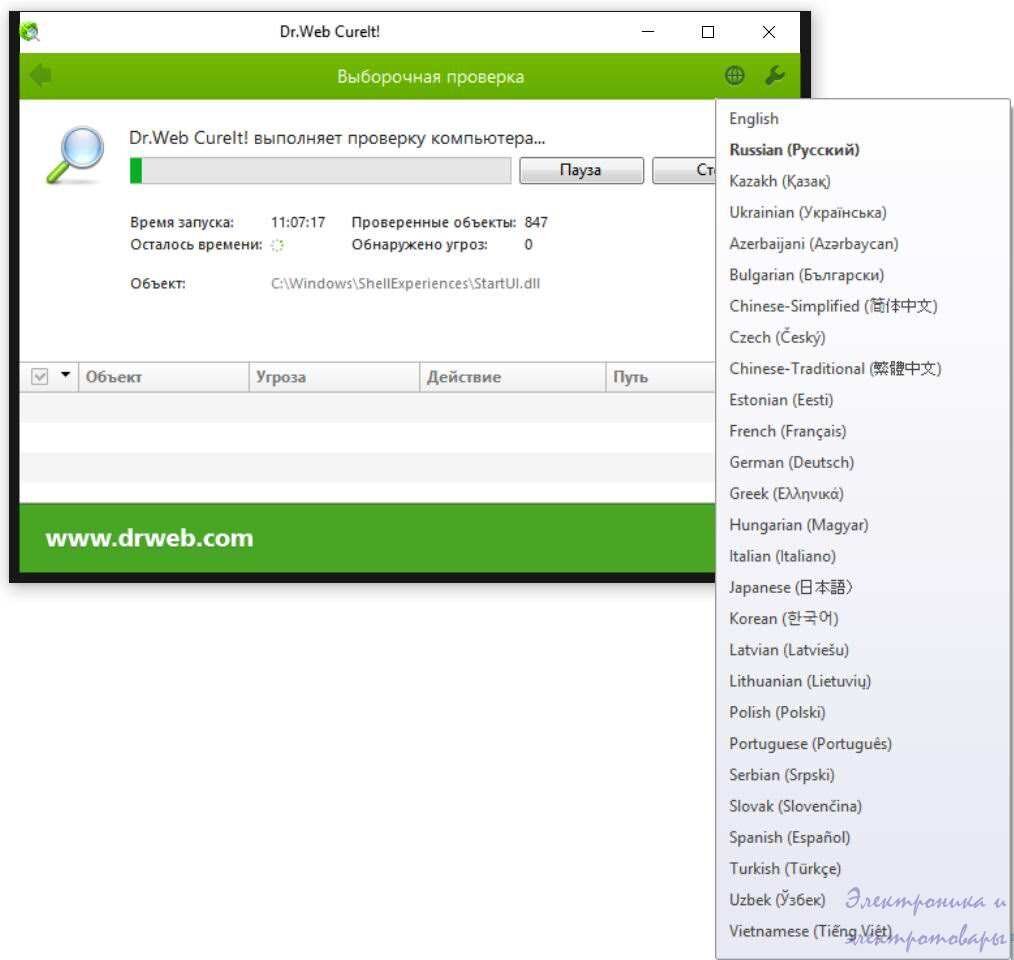
Task: Click the scanned objects count 847
Action: 536,223
